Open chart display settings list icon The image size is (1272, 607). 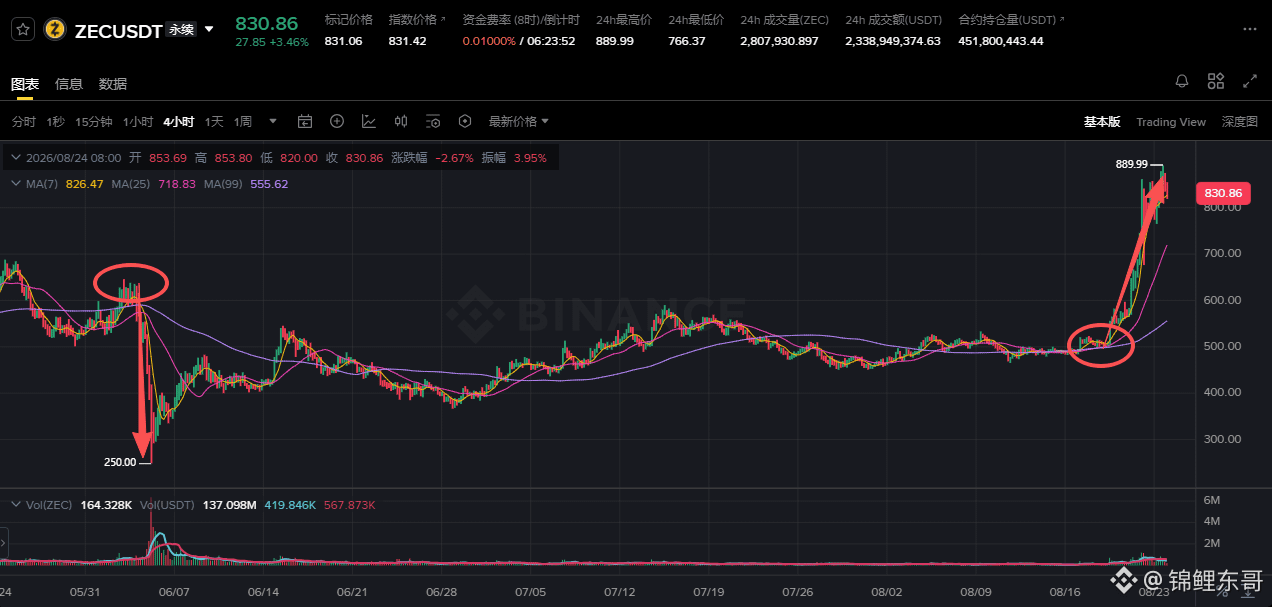(x=433, y=122)
